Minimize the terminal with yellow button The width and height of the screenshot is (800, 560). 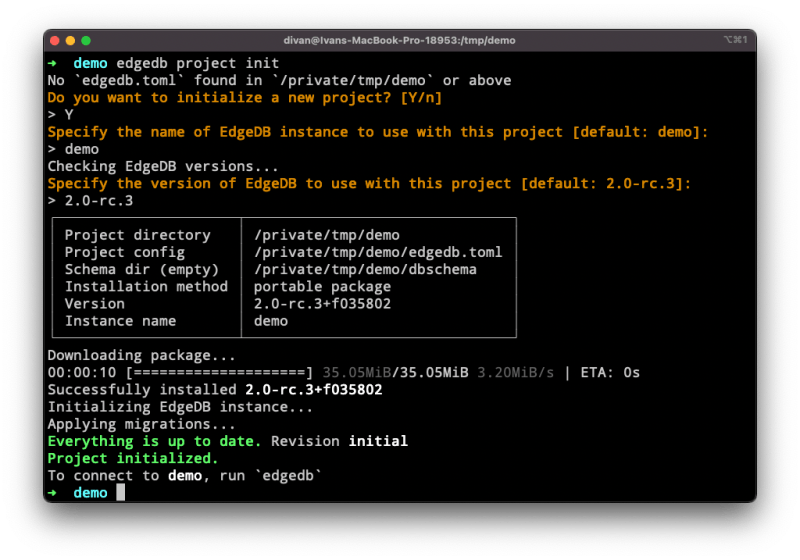(70, 41)
